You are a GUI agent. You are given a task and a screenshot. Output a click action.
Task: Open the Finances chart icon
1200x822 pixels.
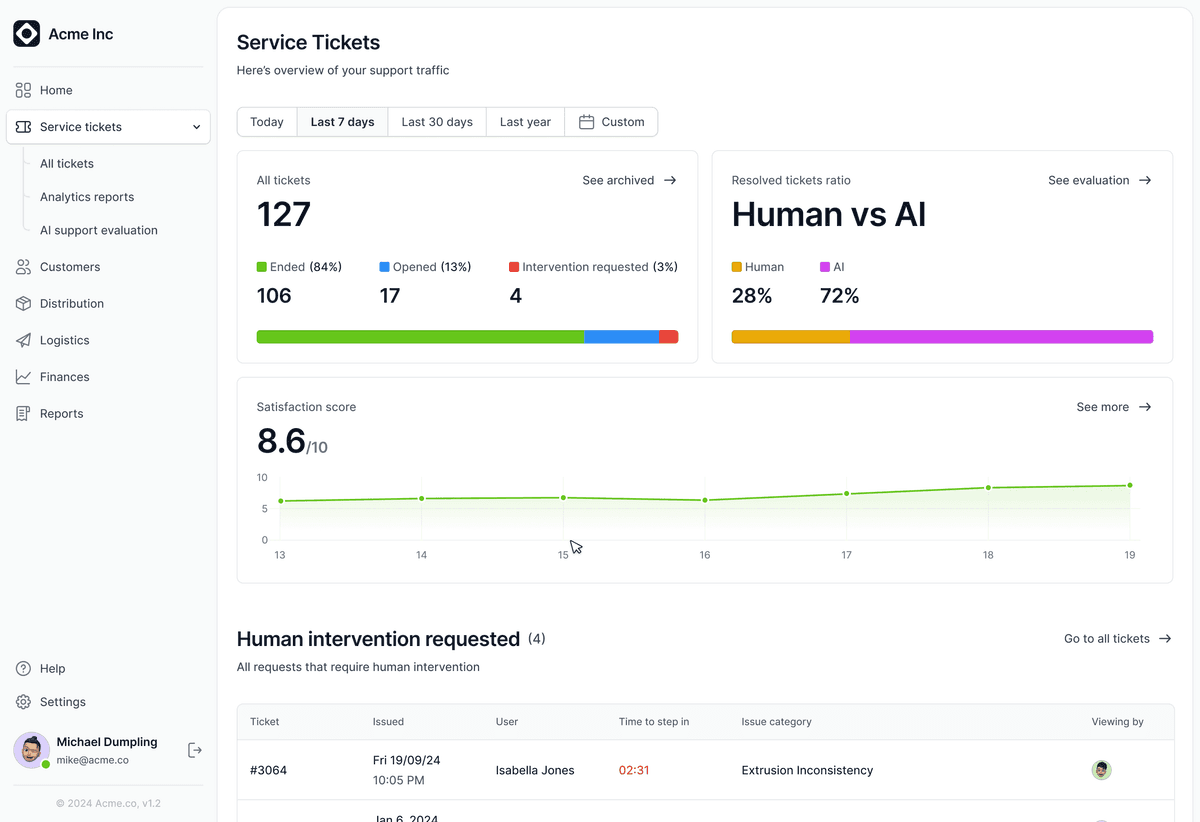23,377
